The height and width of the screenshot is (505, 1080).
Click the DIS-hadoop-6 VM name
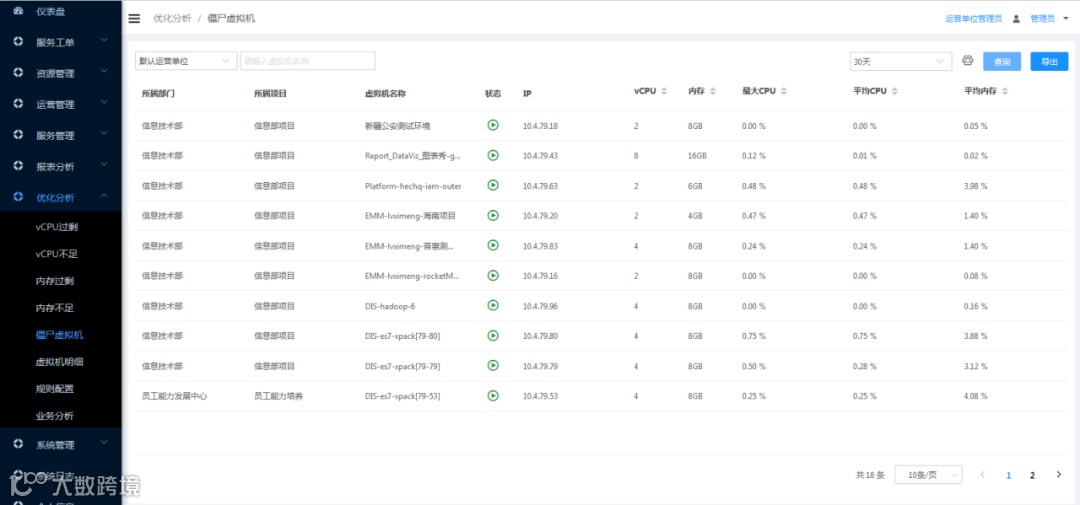pyautogui.click(x=390, y=306)
